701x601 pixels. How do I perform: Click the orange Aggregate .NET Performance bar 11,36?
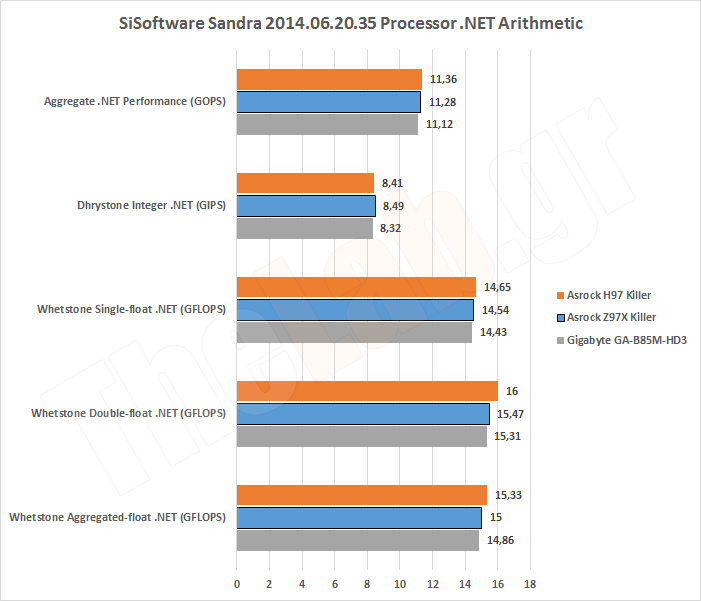(x=329, y=80)
